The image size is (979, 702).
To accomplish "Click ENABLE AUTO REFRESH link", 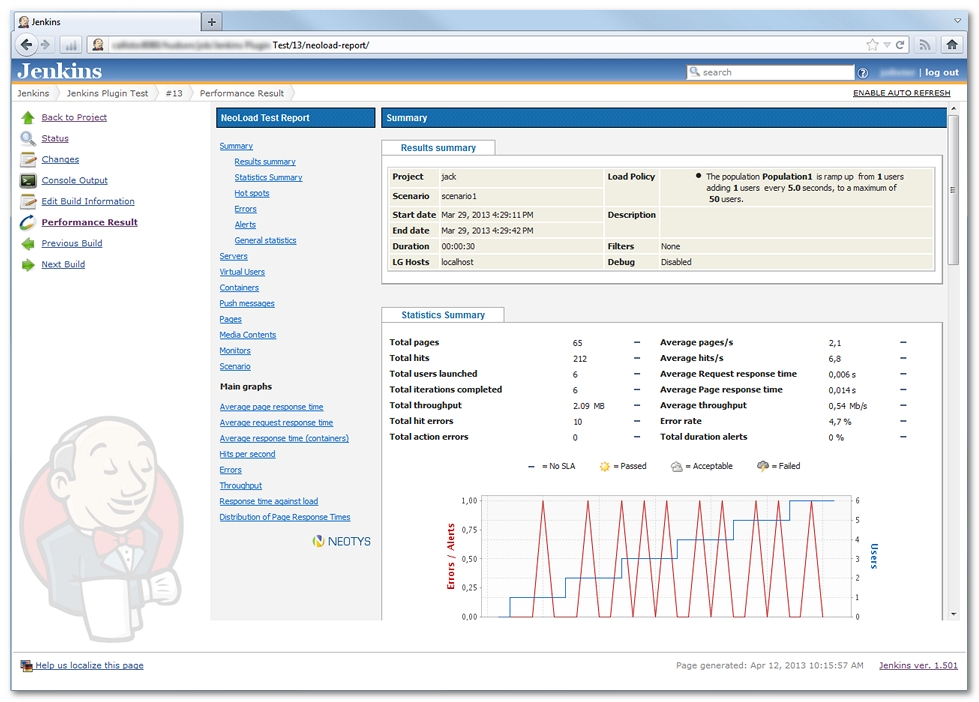I will coord(901,93).
